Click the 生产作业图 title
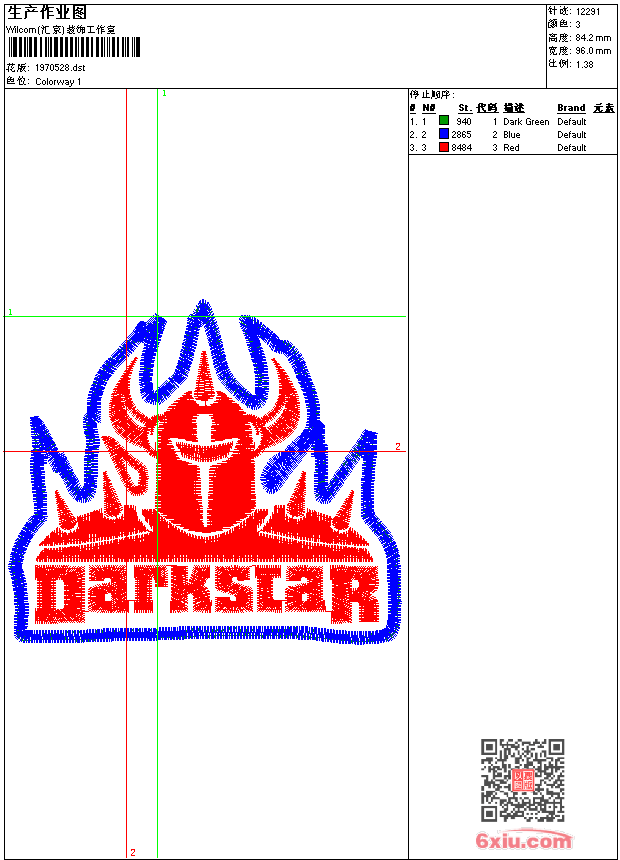Screen dimensions: 620x860 coord(47,12)
